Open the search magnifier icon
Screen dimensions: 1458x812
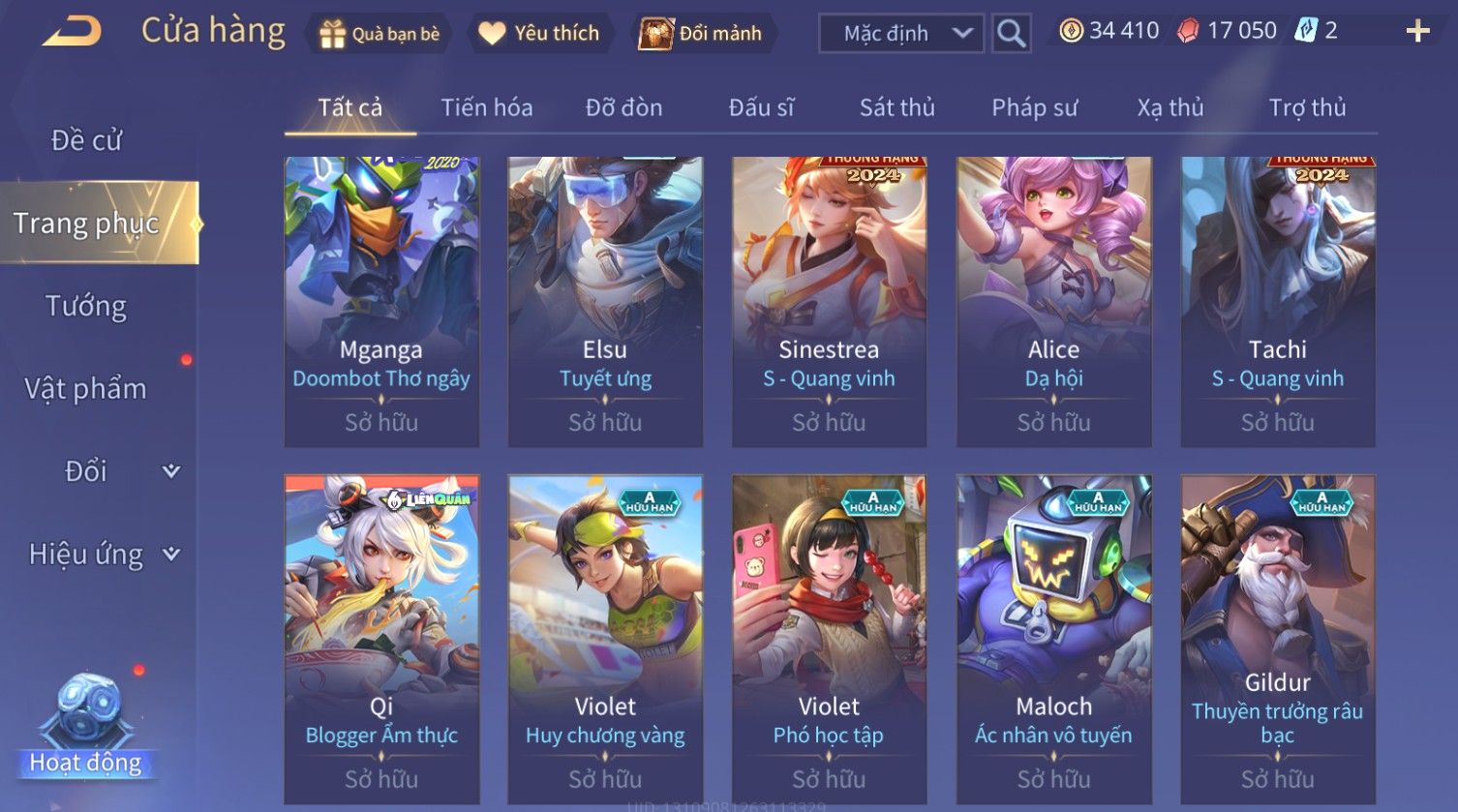(x=1011, y=34)
